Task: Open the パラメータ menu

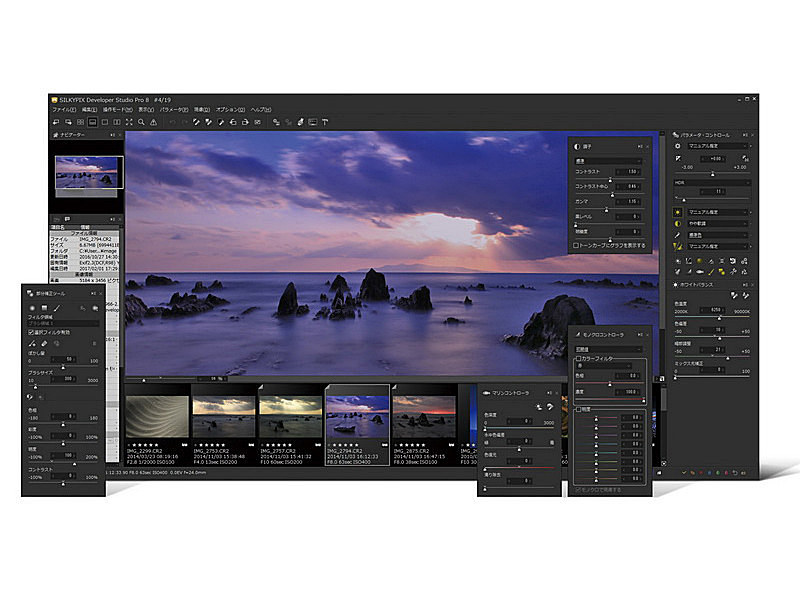Action: 173,110
